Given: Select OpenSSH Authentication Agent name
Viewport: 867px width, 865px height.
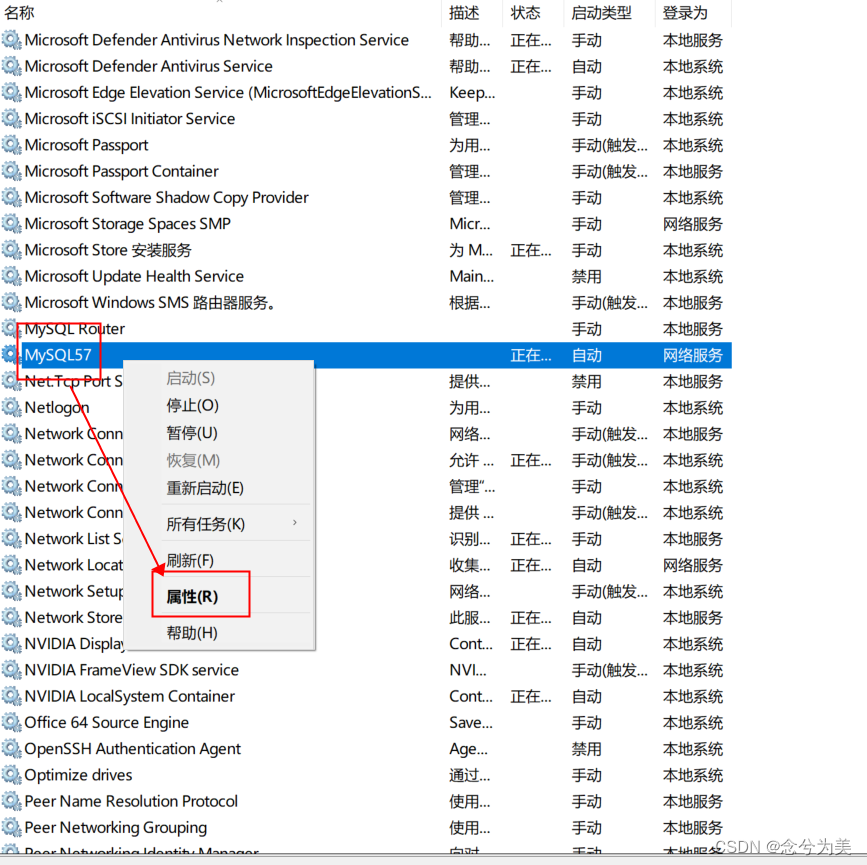Looking at the screenshot, I should pyautogui.click(x=133, y=749).
